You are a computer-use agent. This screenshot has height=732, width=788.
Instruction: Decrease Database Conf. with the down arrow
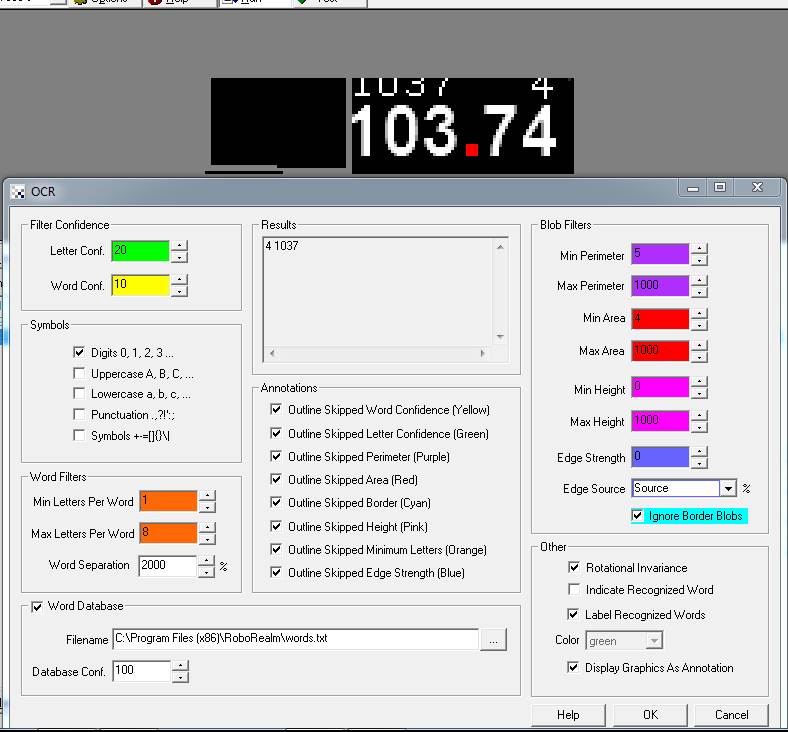[x=179, y=677]
